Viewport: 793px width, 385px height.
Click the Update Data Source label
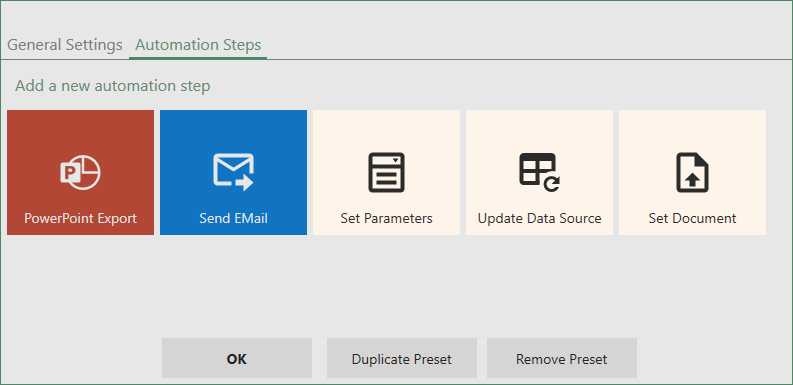coord(539,219)
